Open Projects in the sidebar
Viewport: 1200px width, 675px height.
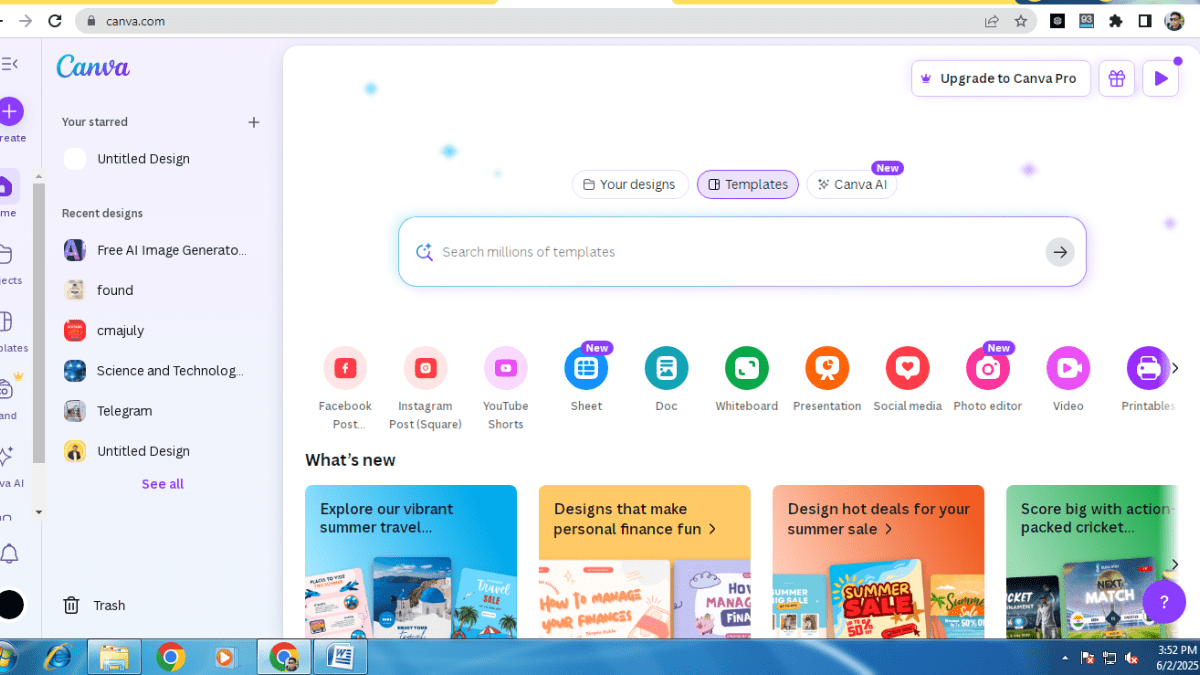tap(6, 254)
